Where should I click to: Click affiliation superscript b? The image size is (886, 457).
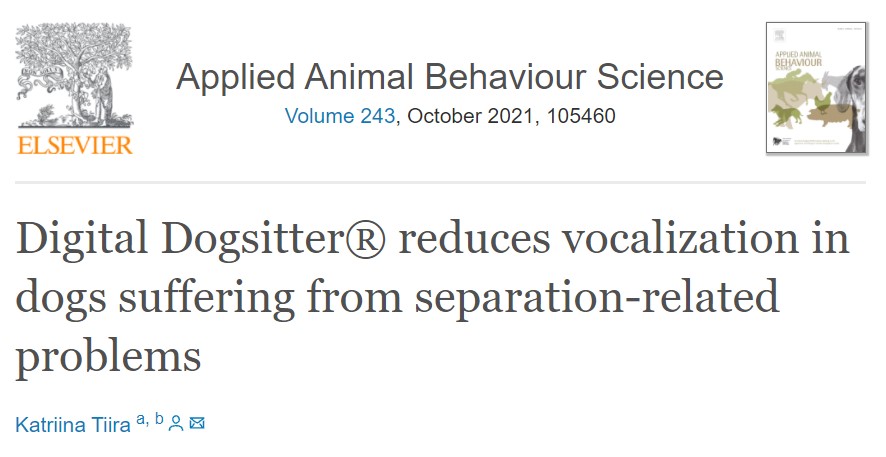pyautogui.click(x=159, y=420)
